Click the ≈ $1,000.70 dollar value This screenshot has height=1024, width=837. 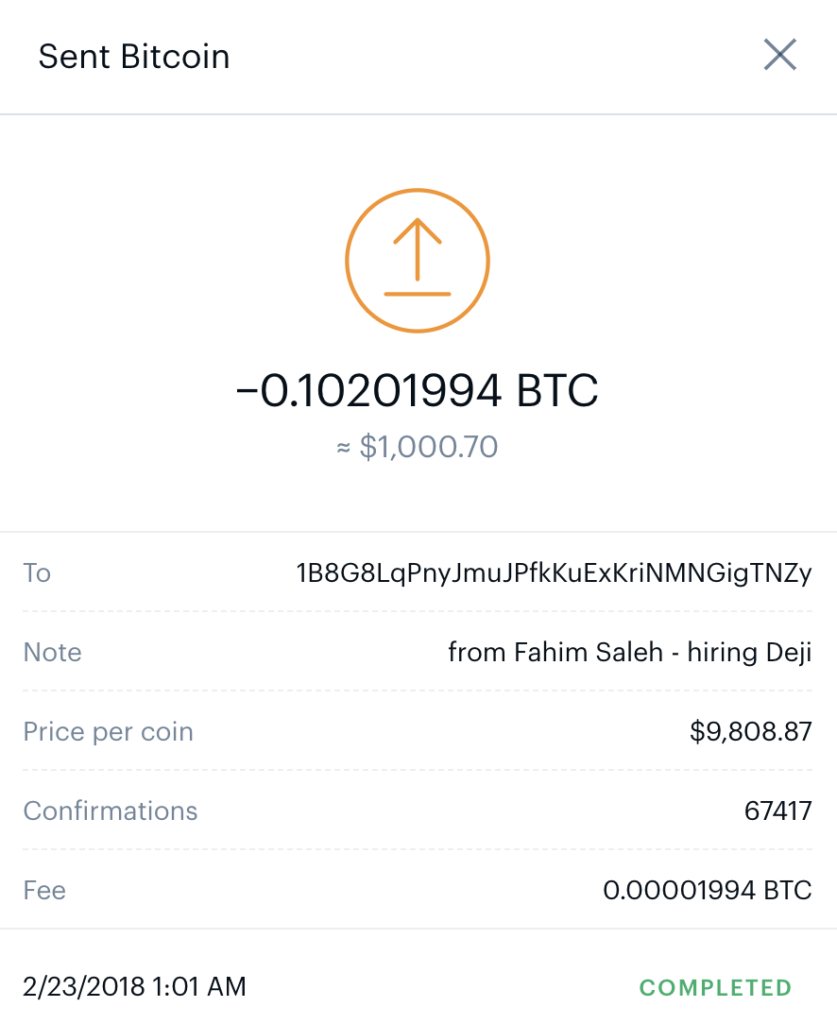click(x=417, y=446)
